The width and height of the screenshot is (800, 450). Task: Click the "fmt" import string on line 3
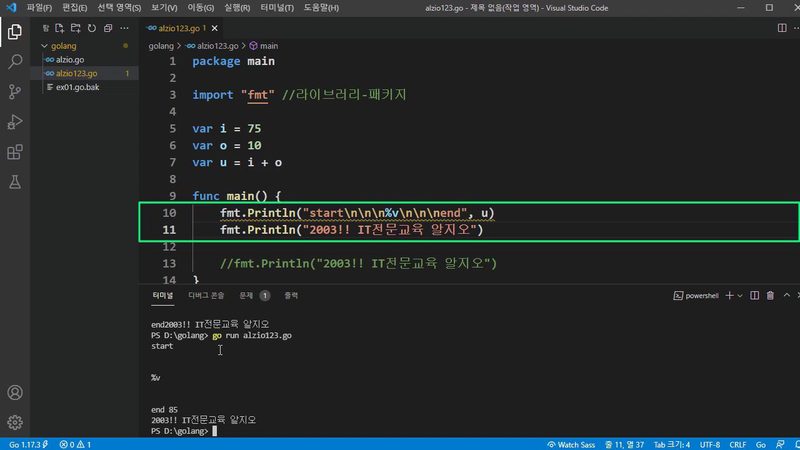[258, 95]
